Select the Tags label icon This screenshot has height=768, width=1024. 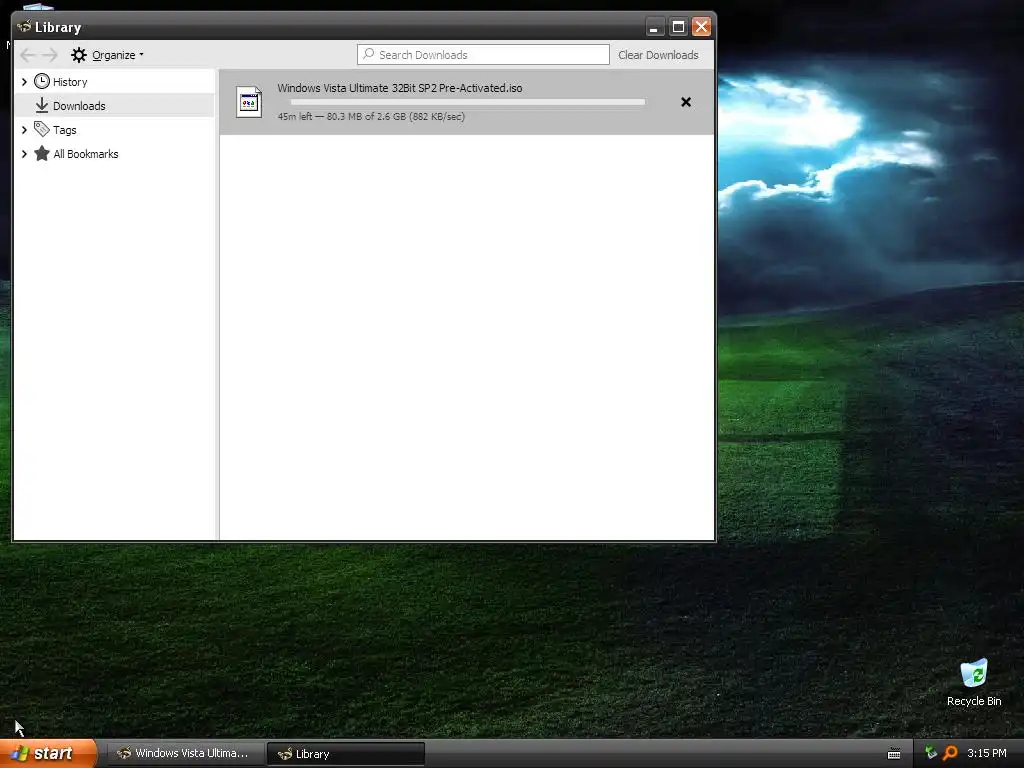(42, 129)
